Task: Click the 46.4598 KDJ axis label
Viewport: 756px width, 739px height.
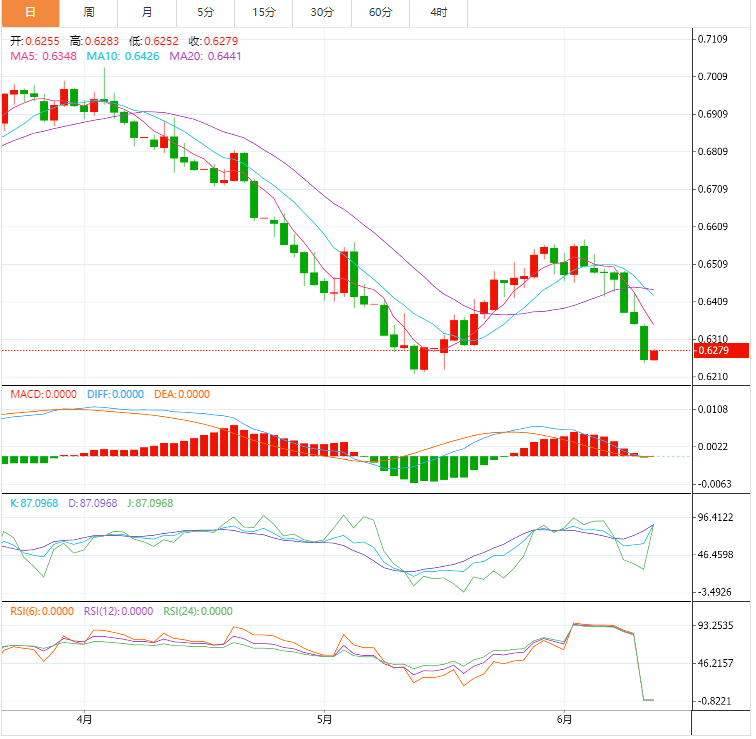Action: (x=716, y=555)
